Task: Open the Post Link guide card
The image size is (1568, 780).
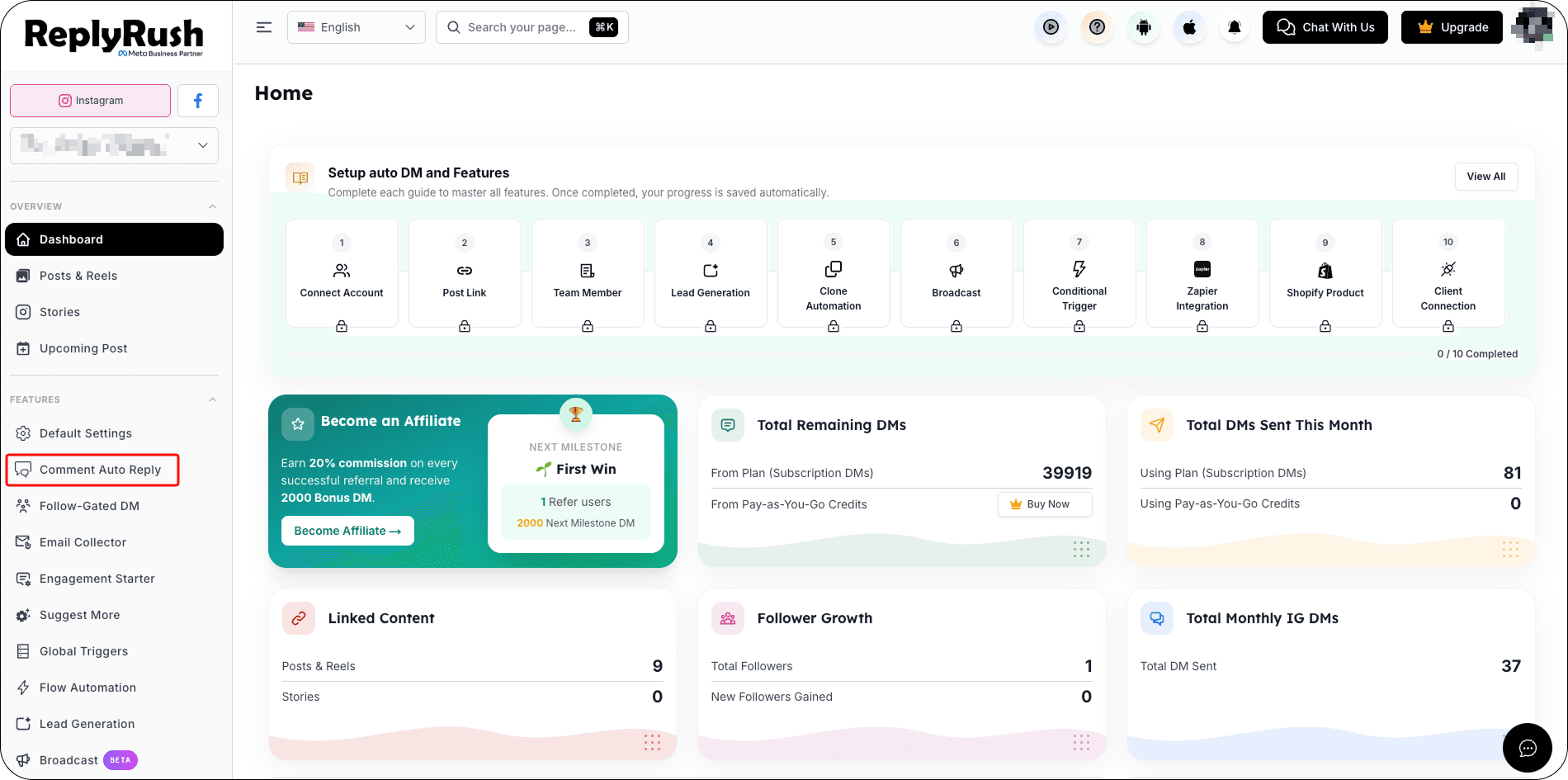Action: [465, 273]
